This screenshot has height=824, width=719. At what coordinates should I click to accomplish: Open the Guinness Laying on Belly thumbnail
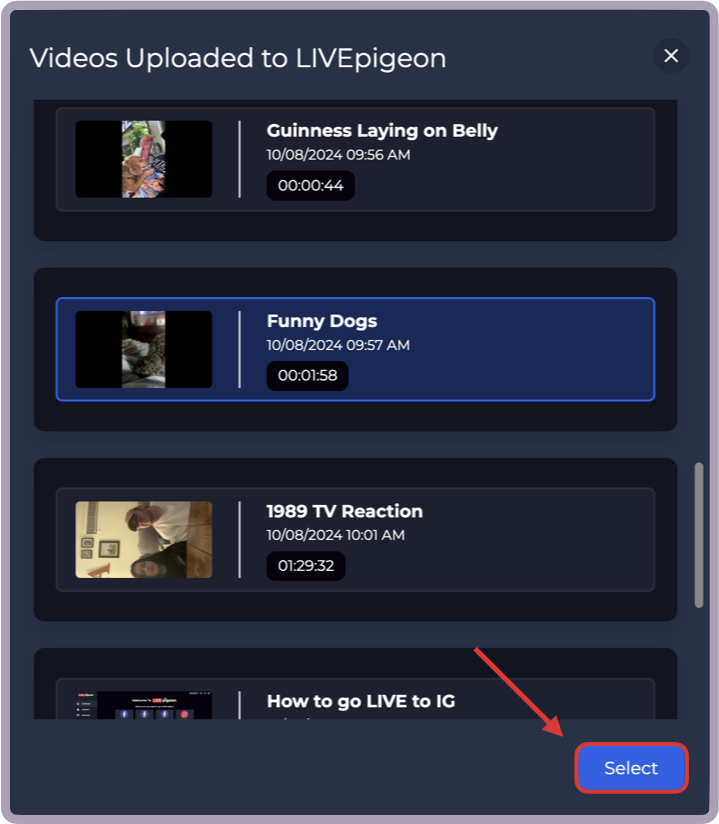pos(143,159)
